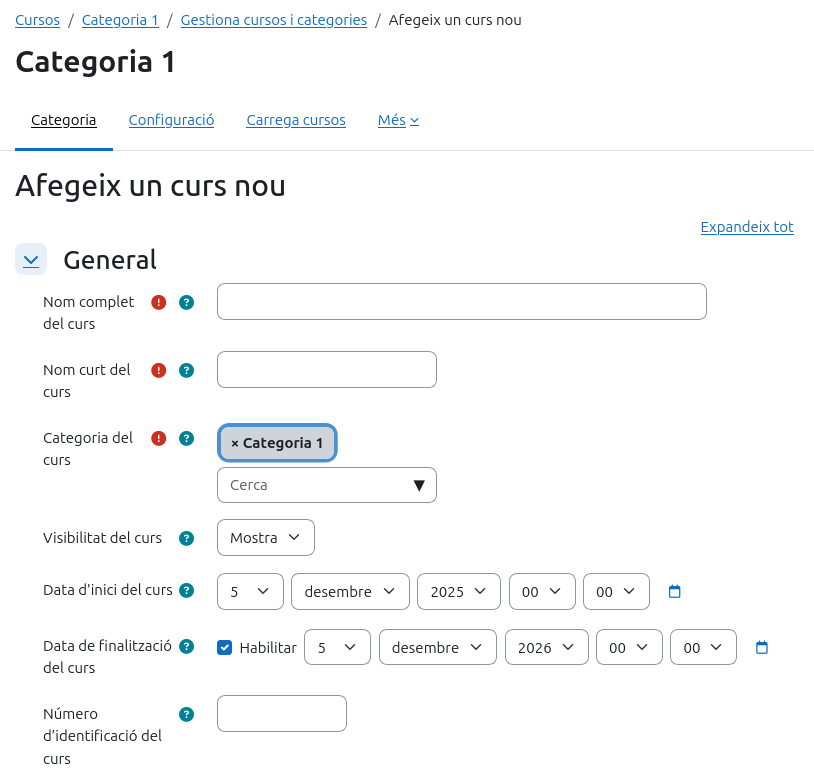Open the end date year 2026 dropdown
The width and height of the screenshot is (814, 777).
click(x=546, y=648)
